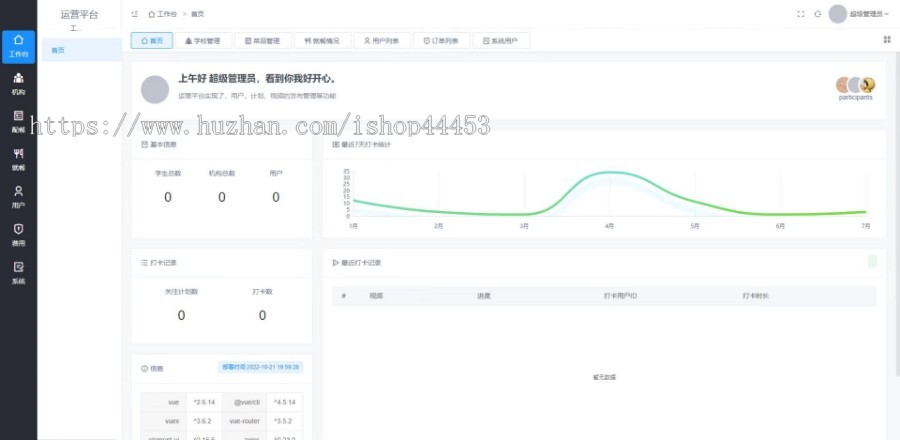900x440 pixels.
Task: Click the vue-router version cell ^3.5.2
Action: click(x=285, y=420)
